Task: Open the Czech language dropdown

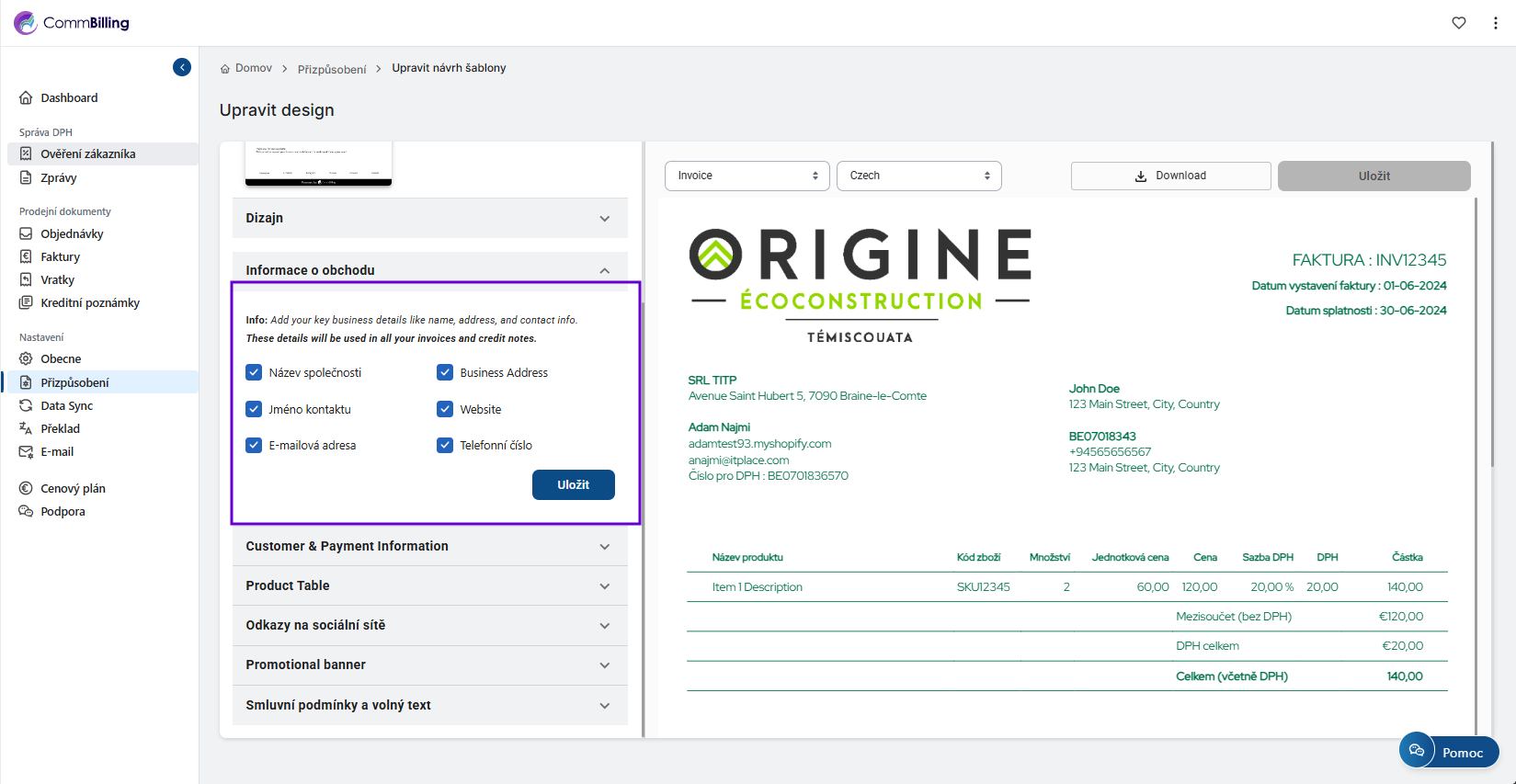Action: point(918,176)
